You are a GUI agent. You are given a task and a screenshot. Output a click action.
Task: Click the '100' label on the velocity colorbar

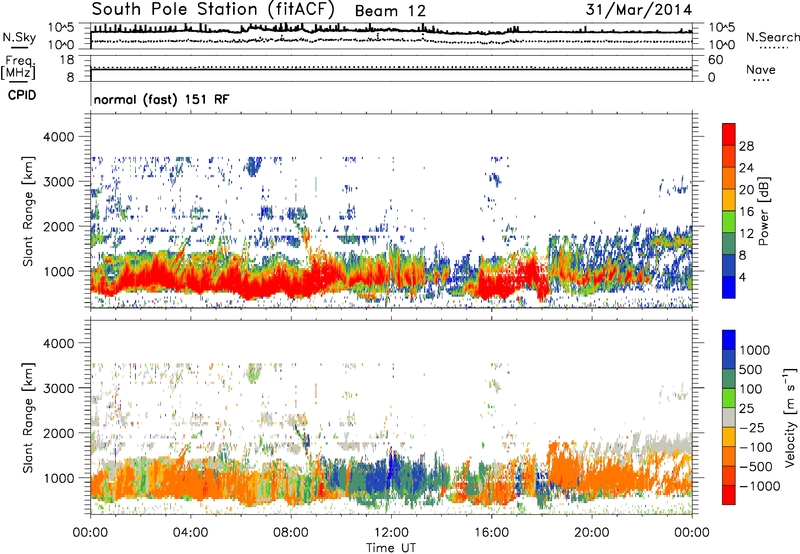coord(751,389)
